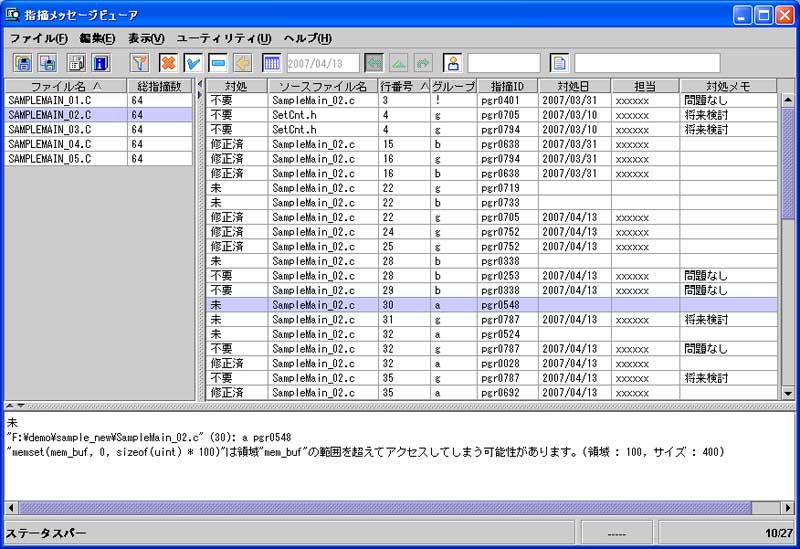Click the input field next to the person icon

[x=504, y=63]
